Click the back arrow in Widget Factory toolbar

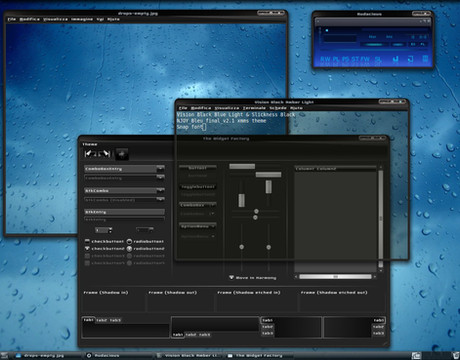pyautogui.click(x=90, y=154)
